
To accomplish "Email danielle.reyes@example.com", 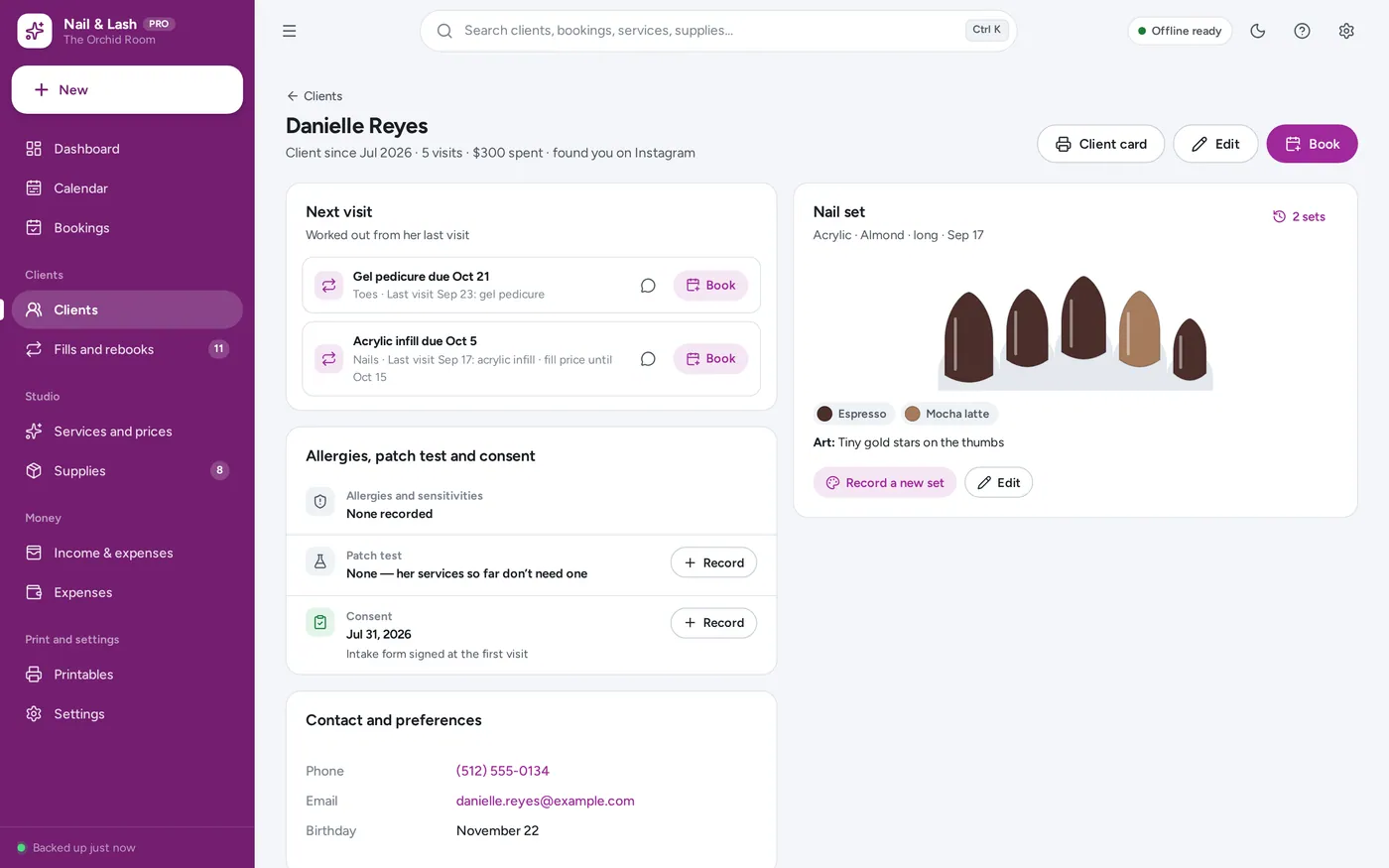I will (545, 801).
